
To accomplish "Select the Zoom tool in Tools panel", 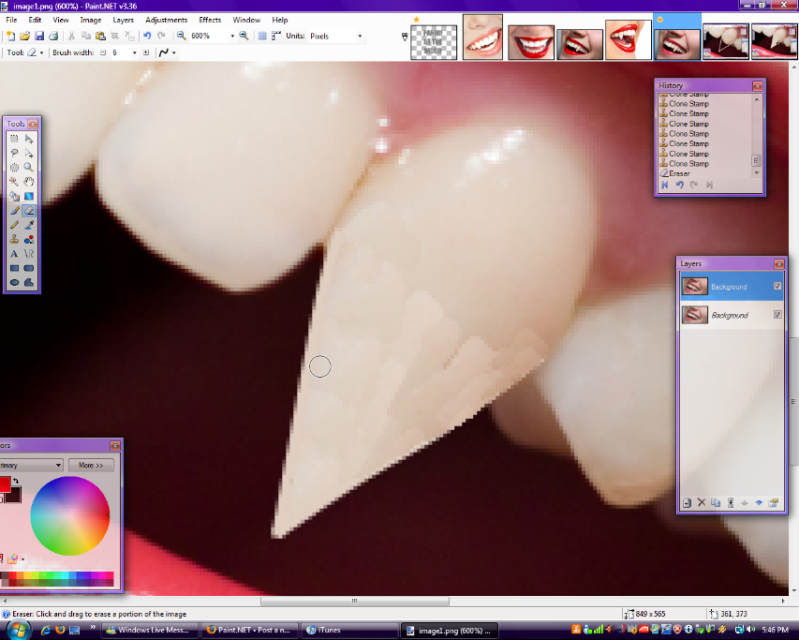I will [29, 167].
